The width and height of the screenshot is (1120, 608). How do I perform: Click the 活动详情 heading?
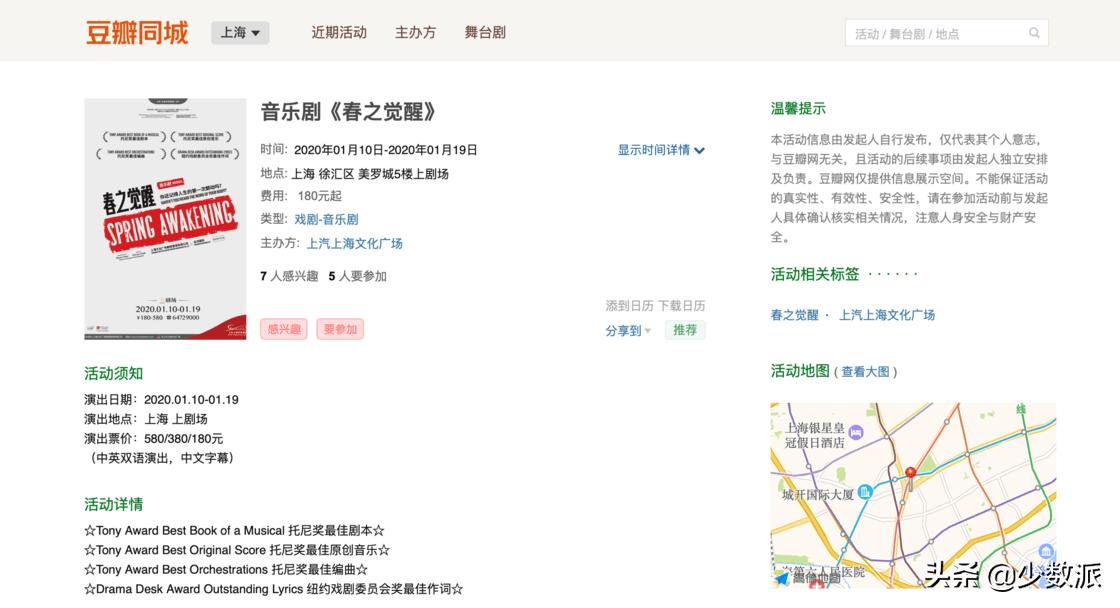point(114,504)
